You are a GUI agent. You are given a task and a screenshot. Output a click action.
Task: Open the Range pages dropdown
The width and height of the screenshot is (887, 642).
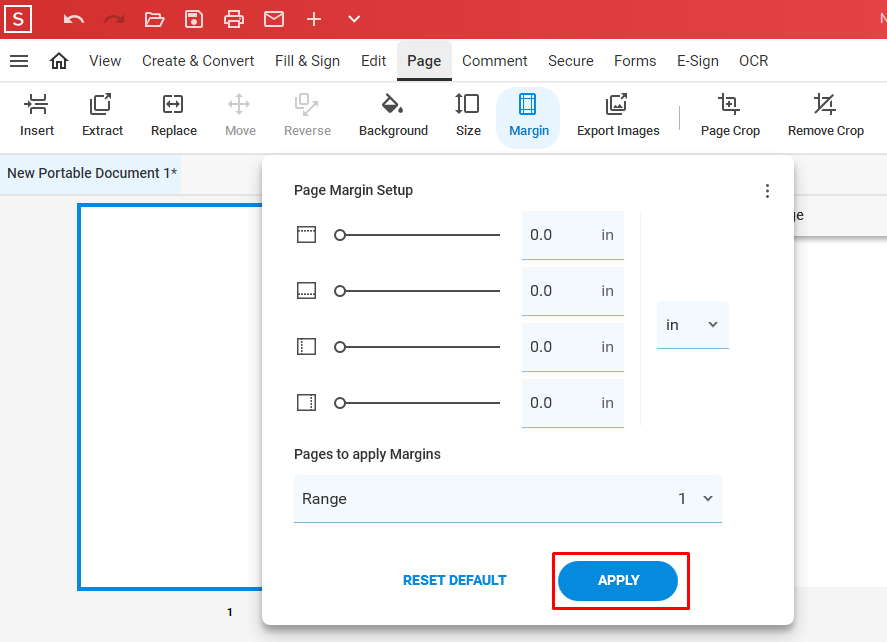pyautogui.click(x=507, y=499)
